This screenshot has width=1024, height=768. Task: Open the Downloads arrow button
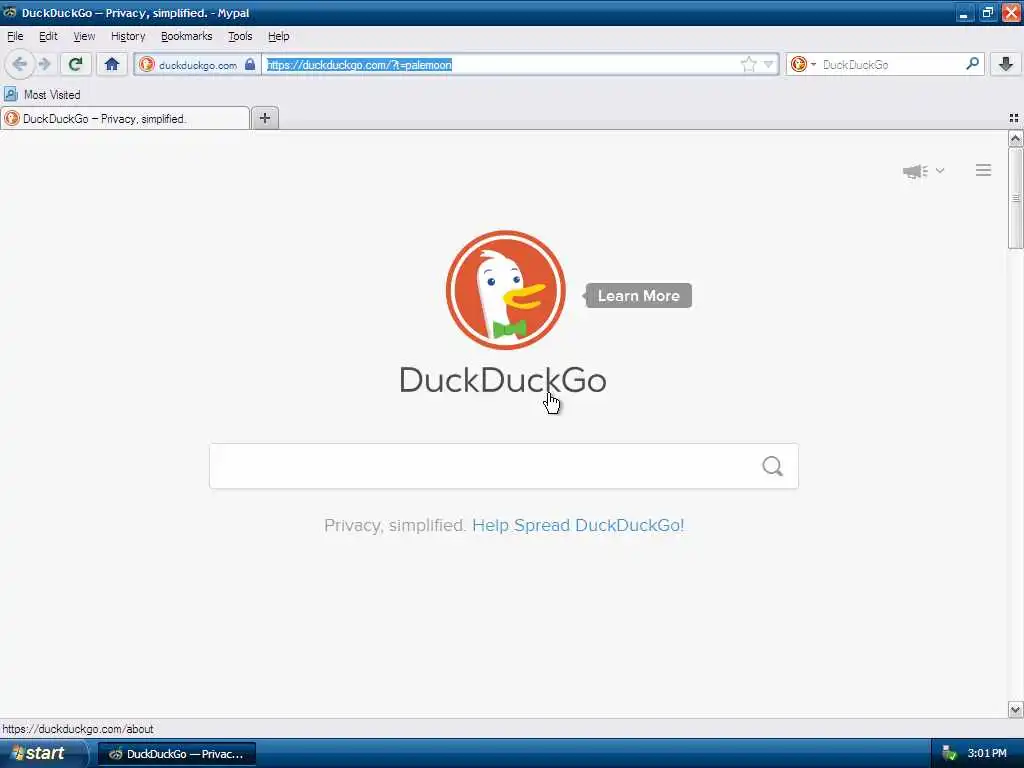point(1006,64)
